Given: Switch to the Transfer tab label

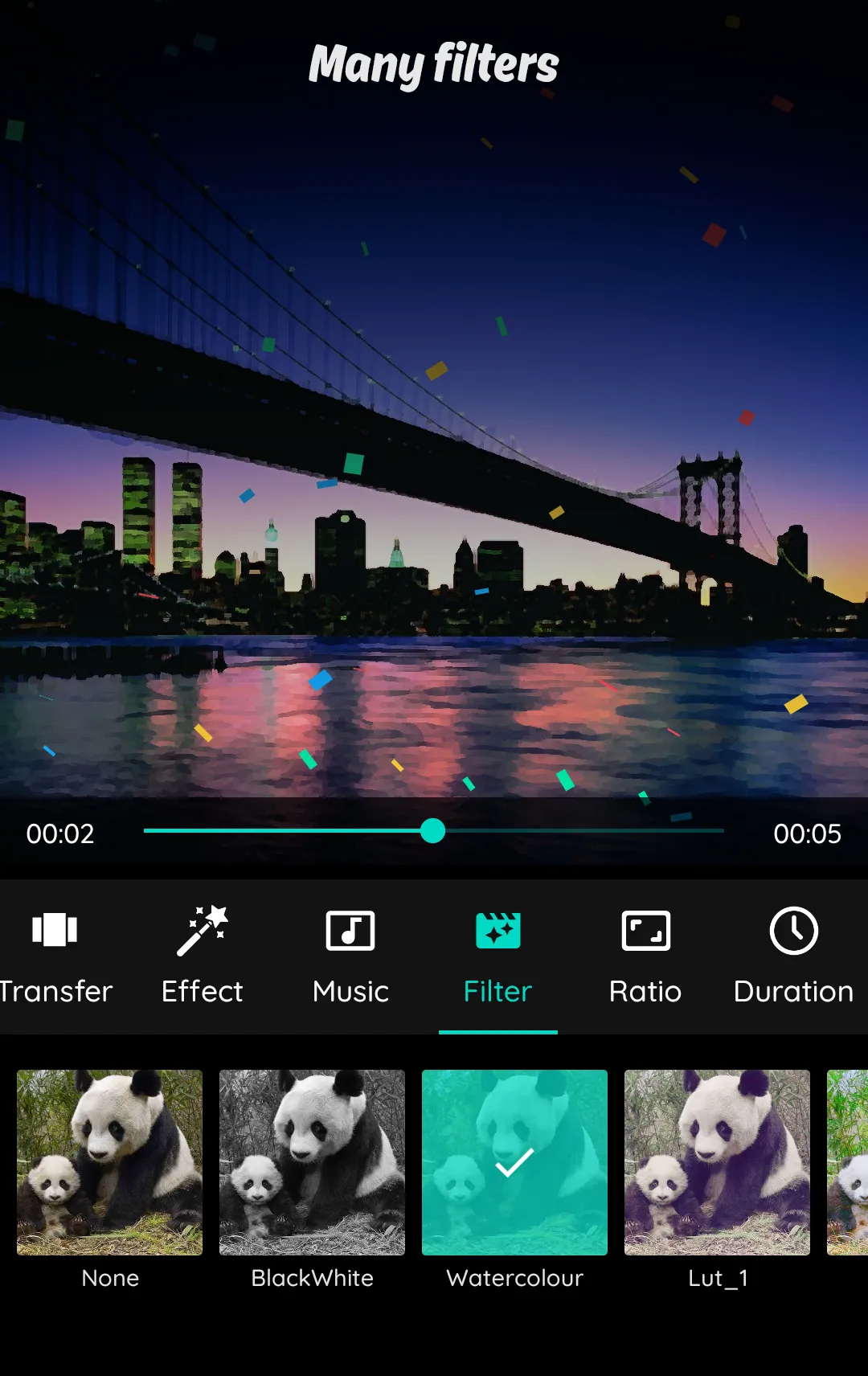Looking at the screenshot, I should [x=56, y=992].
